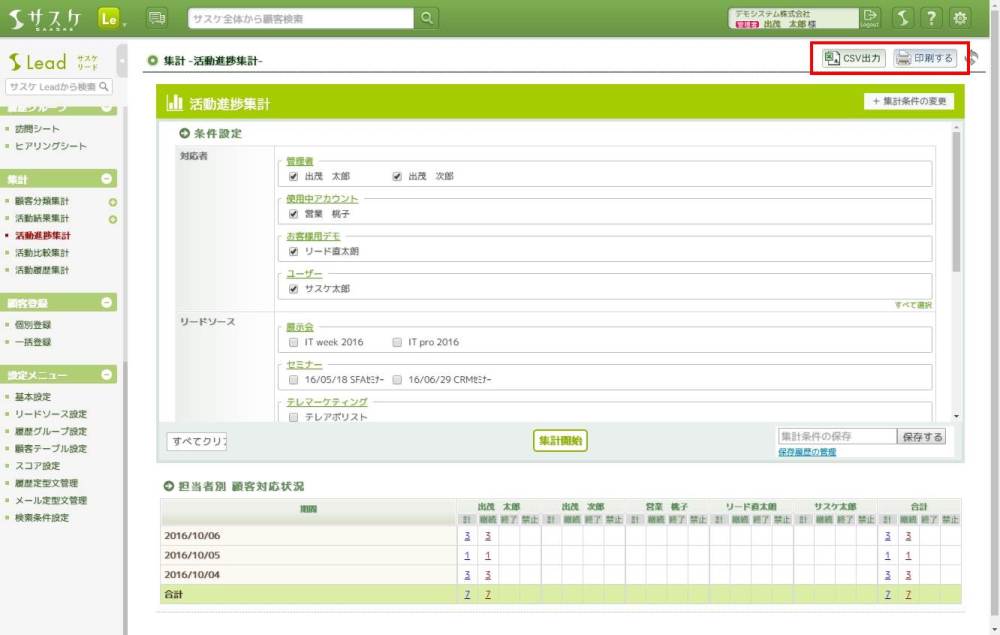Open スコア設定 in the sidebar menu
The image size is (1000, 635).
tap(37, 466)
